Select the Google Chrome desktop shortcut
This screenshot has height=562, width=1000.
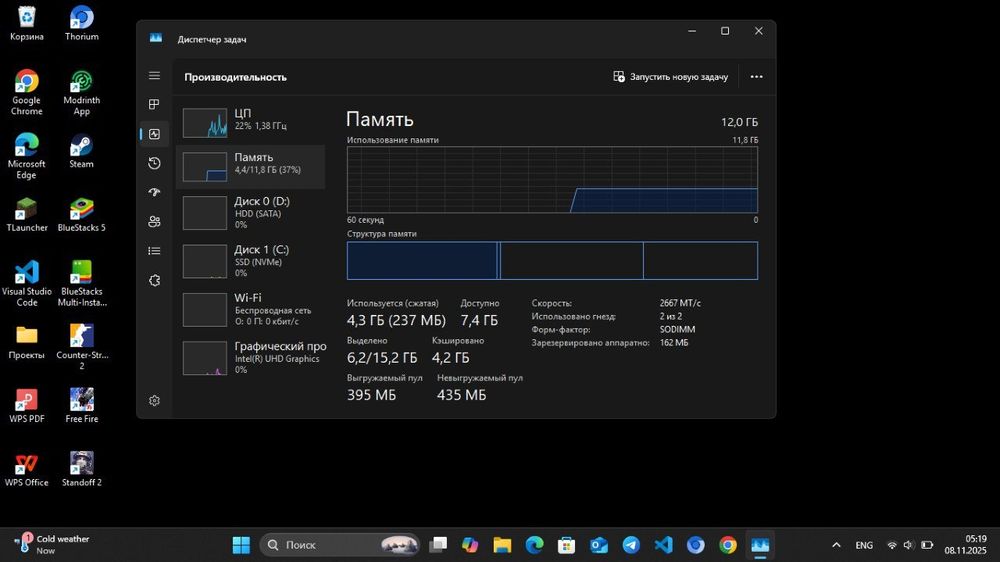pos(27,92)
